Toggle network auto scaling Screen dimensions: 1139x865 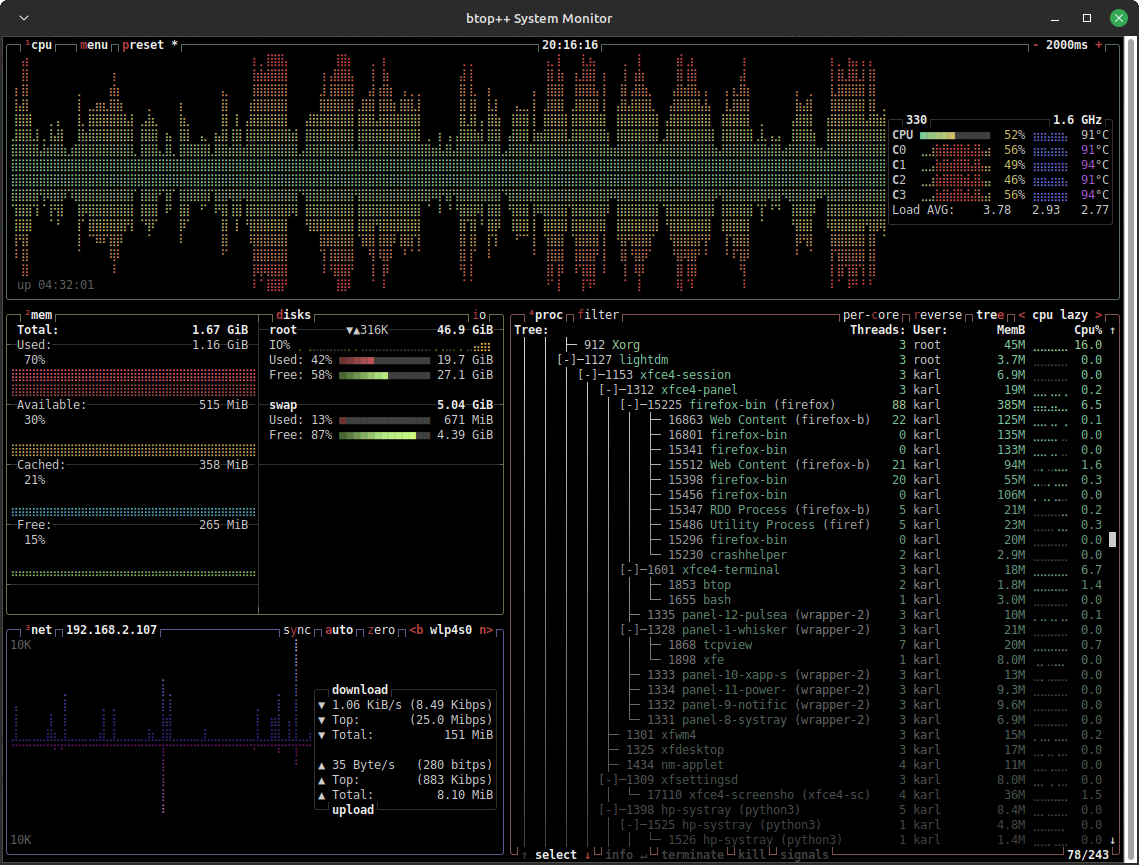click(339, 630)
